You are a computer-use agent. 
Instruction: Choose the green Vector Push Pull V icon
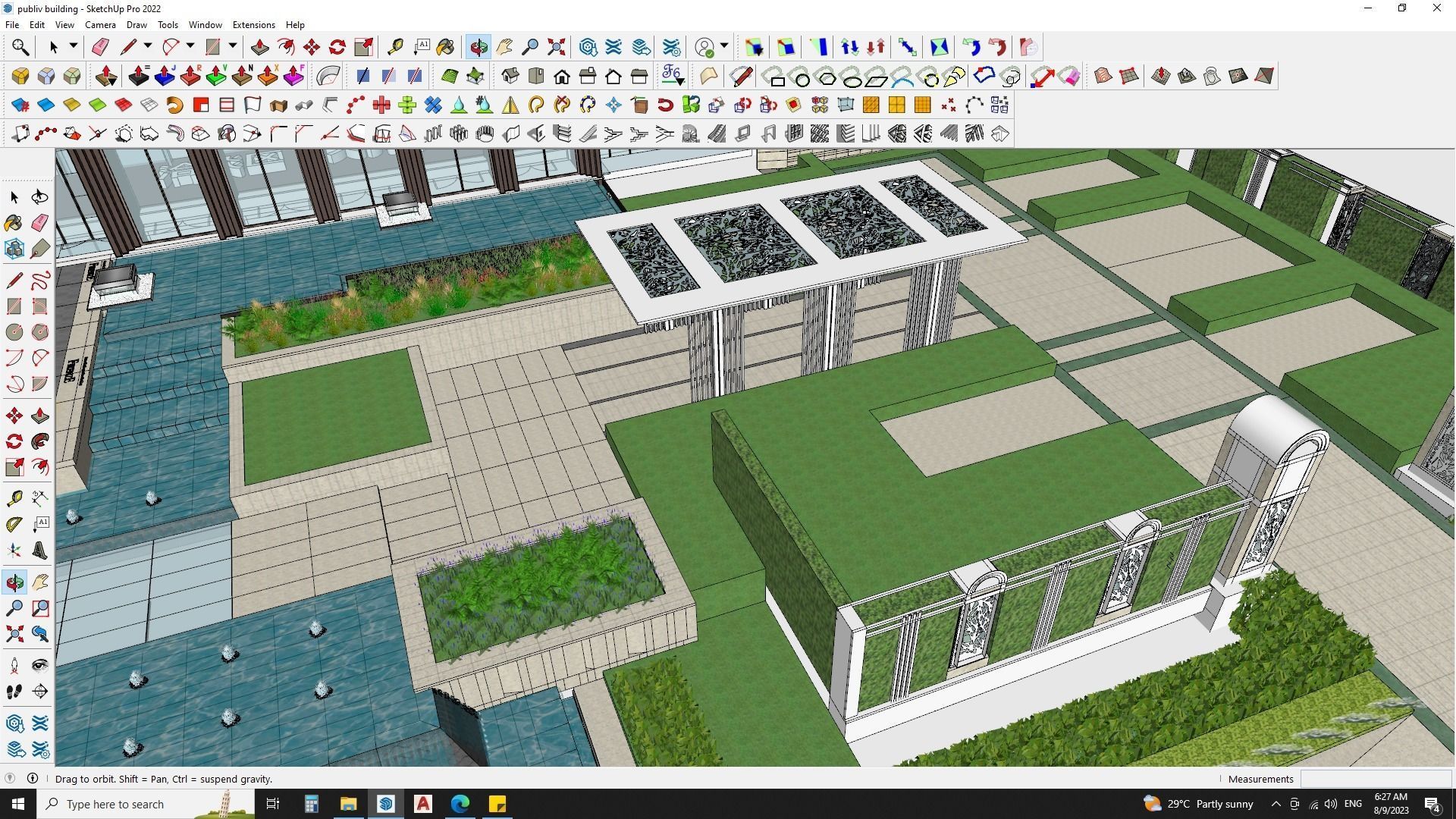216,76
